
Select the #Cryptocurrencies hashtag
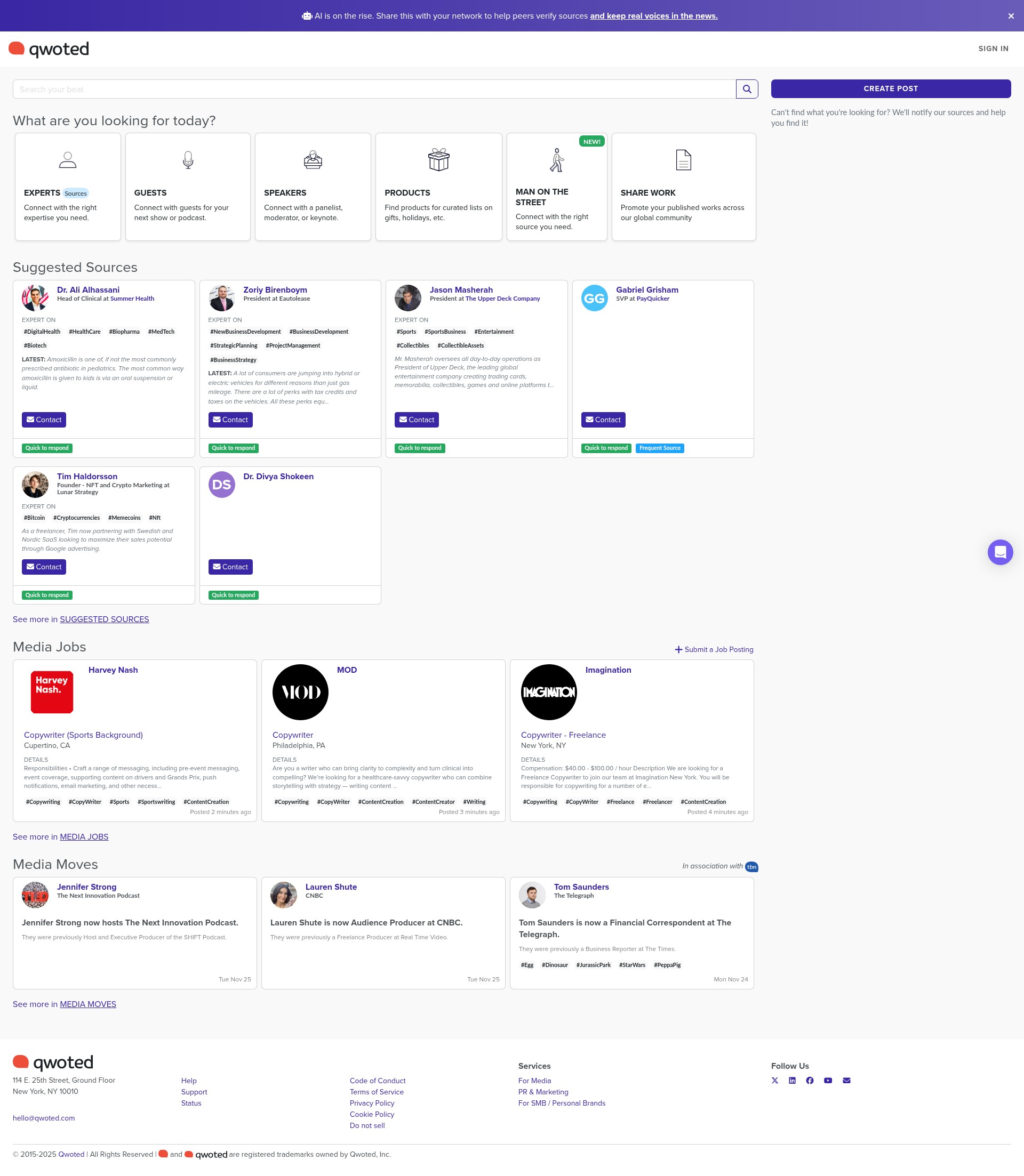[x=77, y=518]
